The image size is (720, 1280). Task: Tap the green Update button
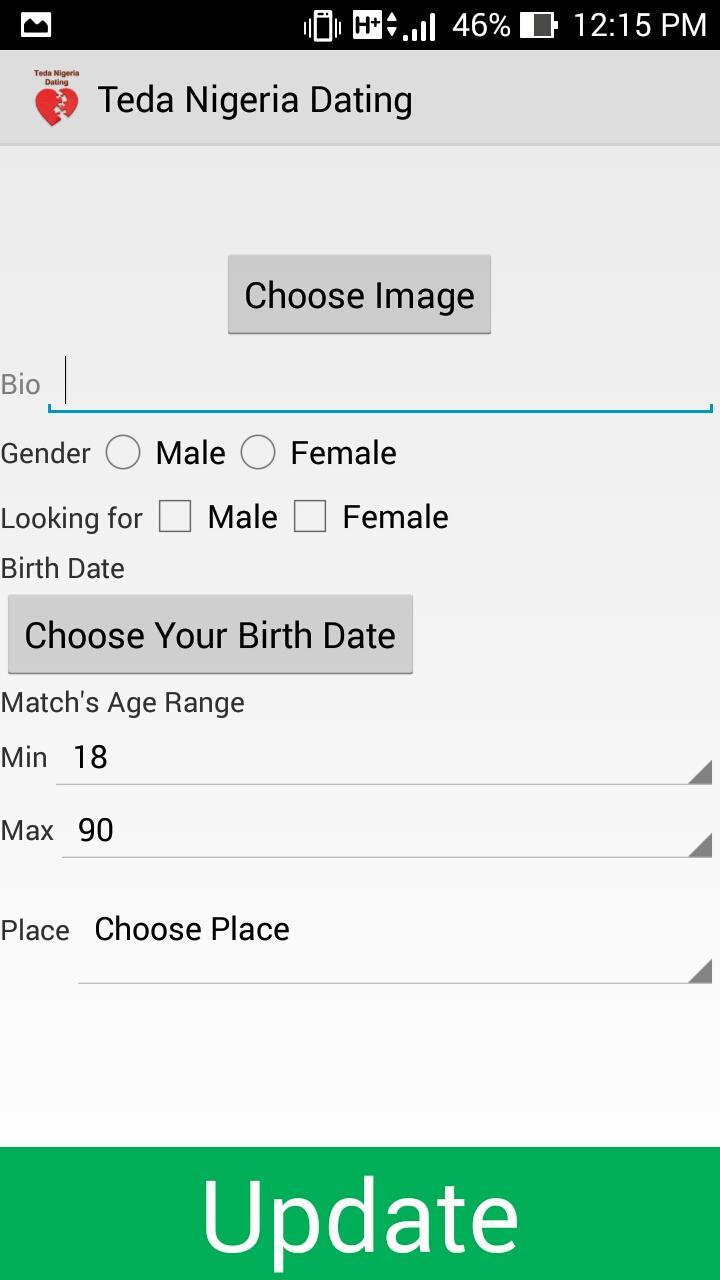pyautogui.click(x=360, y=1214)
